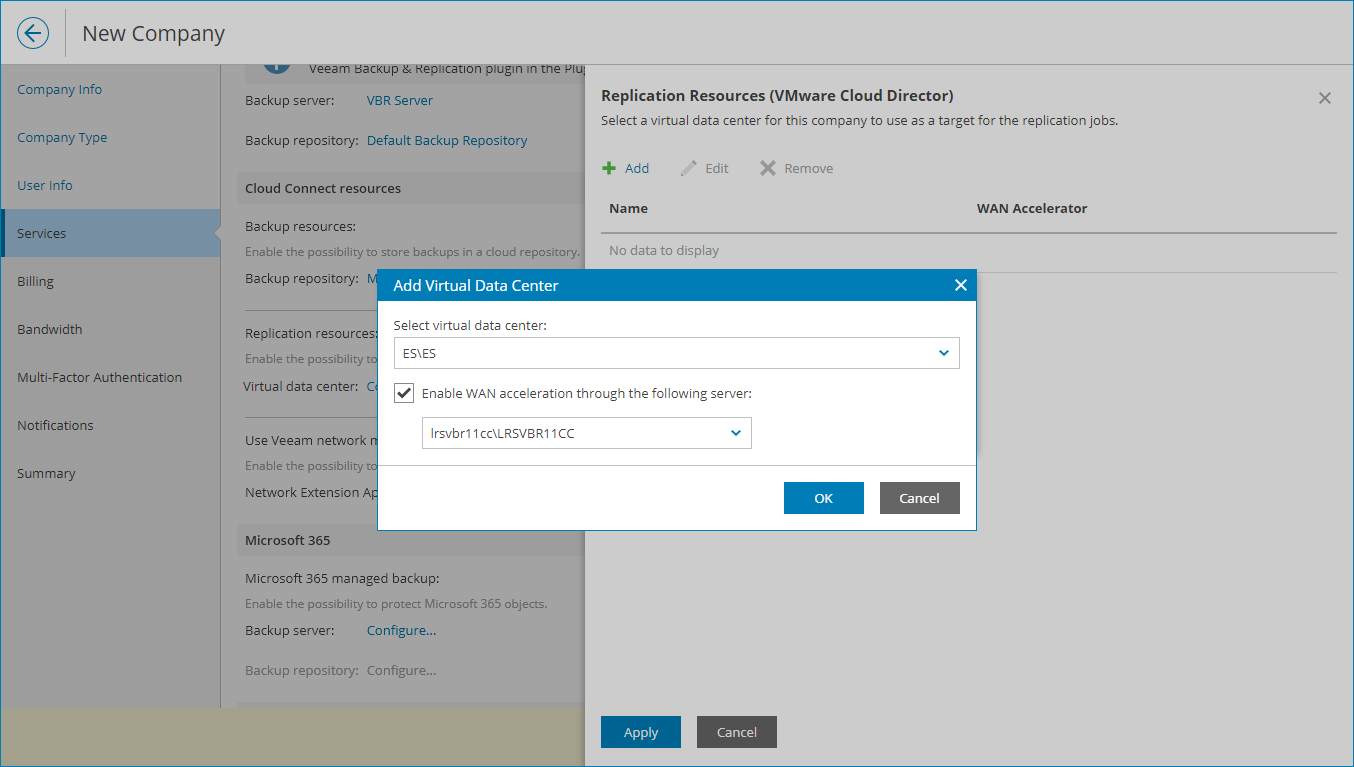Select the Multi-Factor Authentication step
This screenshot has height=767, width=1354.
point(99,377)
